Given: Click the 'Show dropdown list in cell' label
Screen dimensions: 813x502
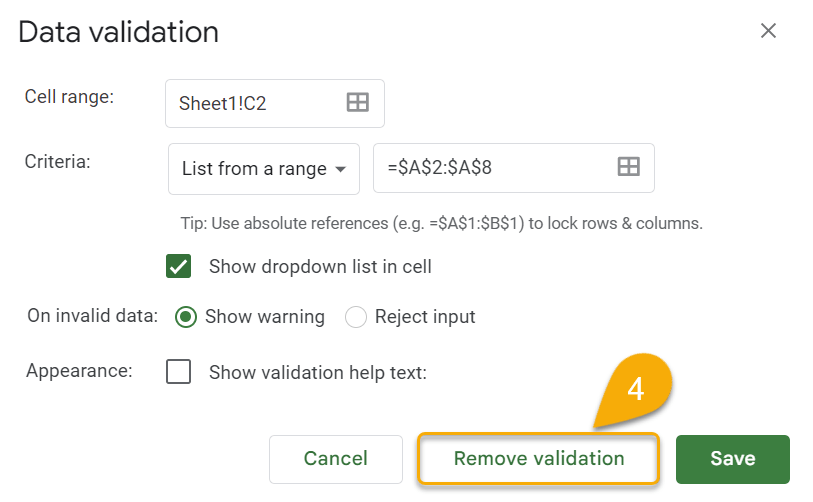Looking at the screenshot, I should (x=320, y=267).
